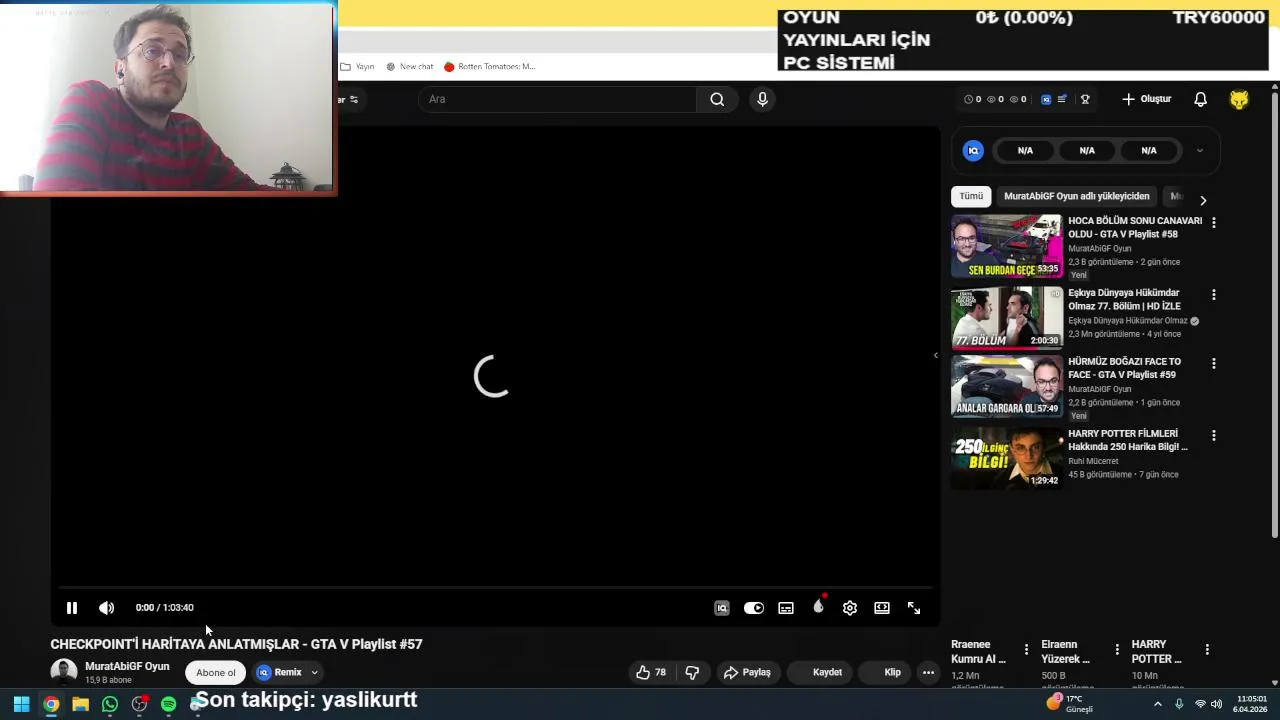Click the first N/A stat pill
This screenshot has width=1280, height=720.
(x=1025, y=151)
